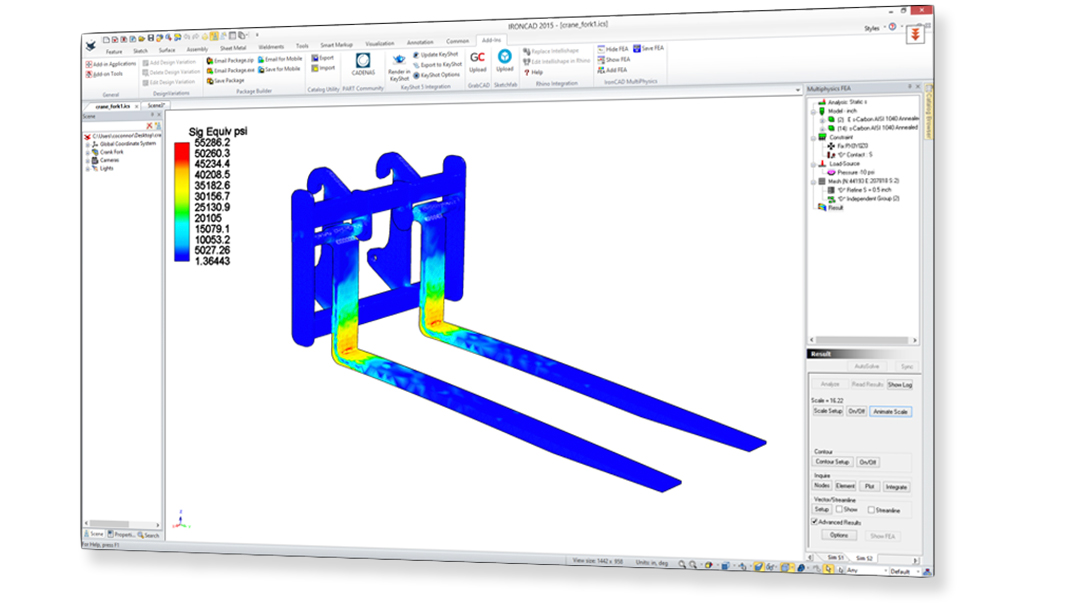This screenshot has height=613, width=1074.
Task: Switch to the Sim S1 bottom tab
Action: pyautogui.click(x=835, y=557)
